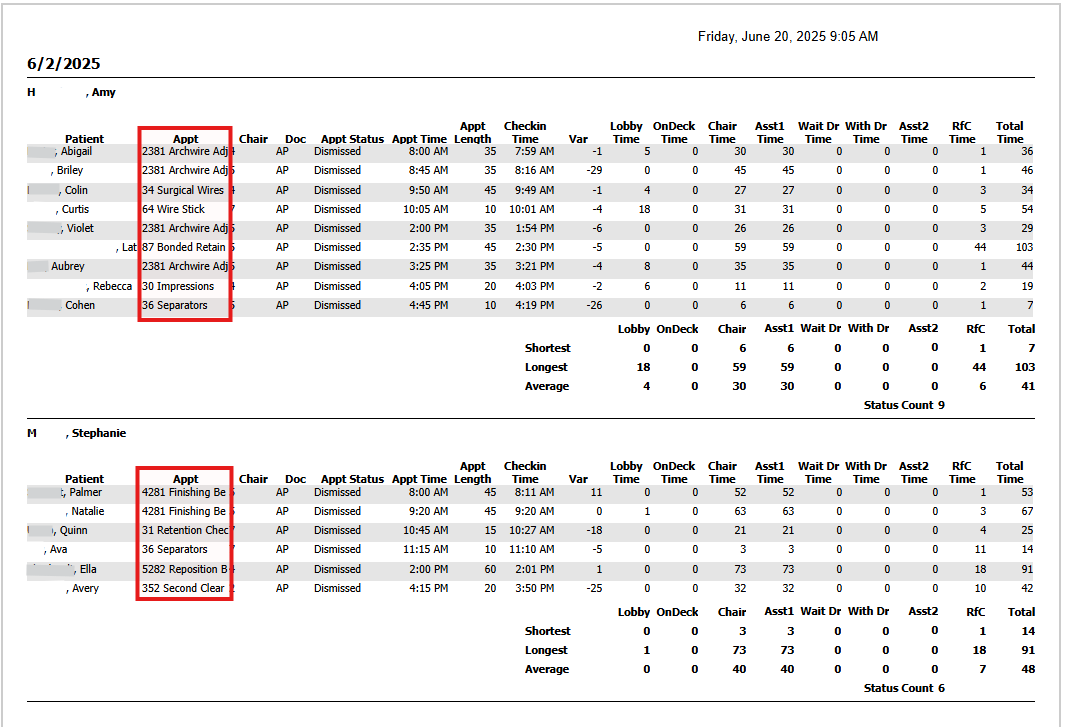Image resolution: width=1075 pixels, height=727 pixels.
Task: Select Ella's 5282 Reposition B appointment
Action: click(185, 569)
